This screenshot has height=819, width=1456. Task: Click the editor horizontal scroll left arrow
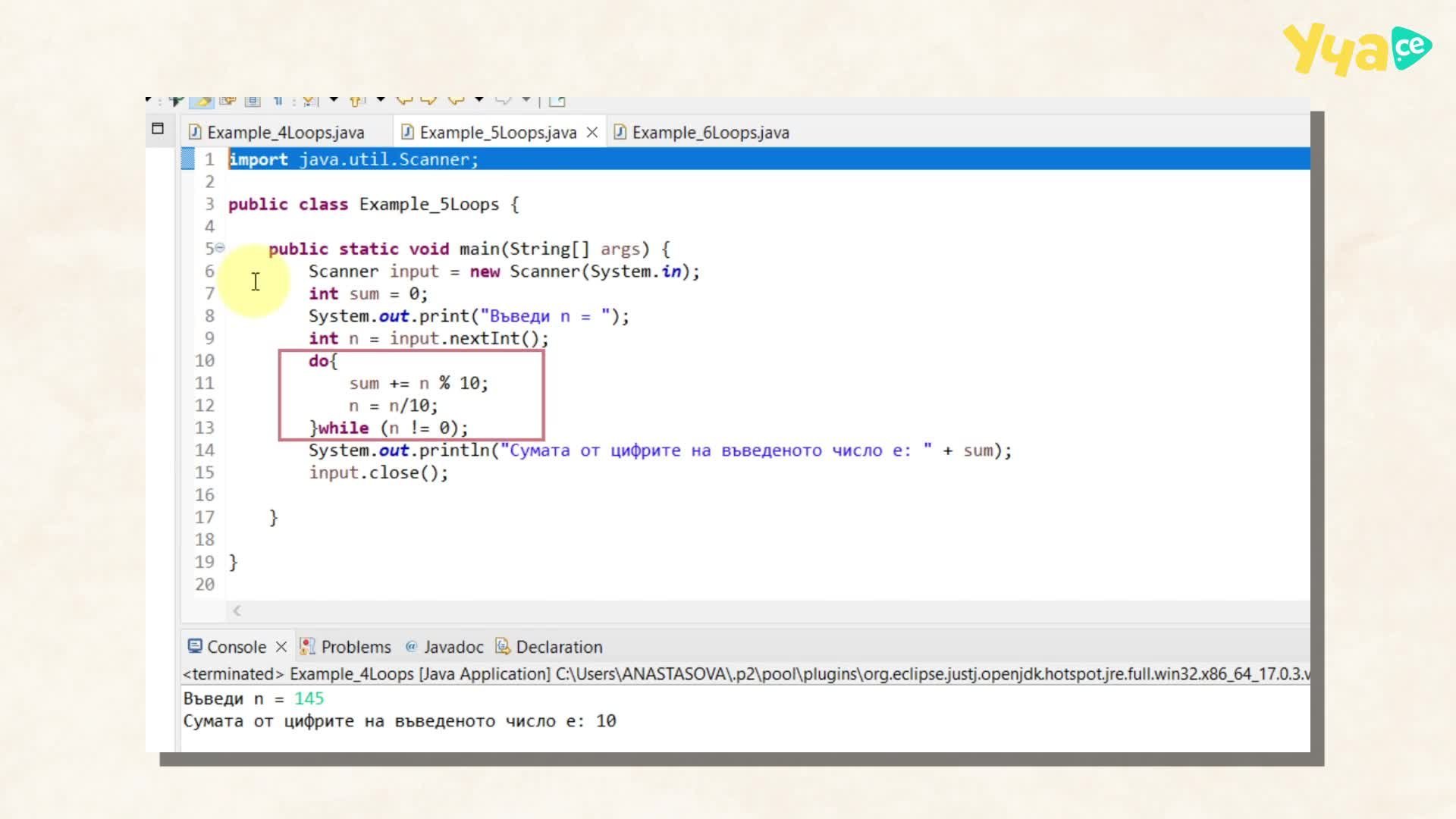coord(237,610)
